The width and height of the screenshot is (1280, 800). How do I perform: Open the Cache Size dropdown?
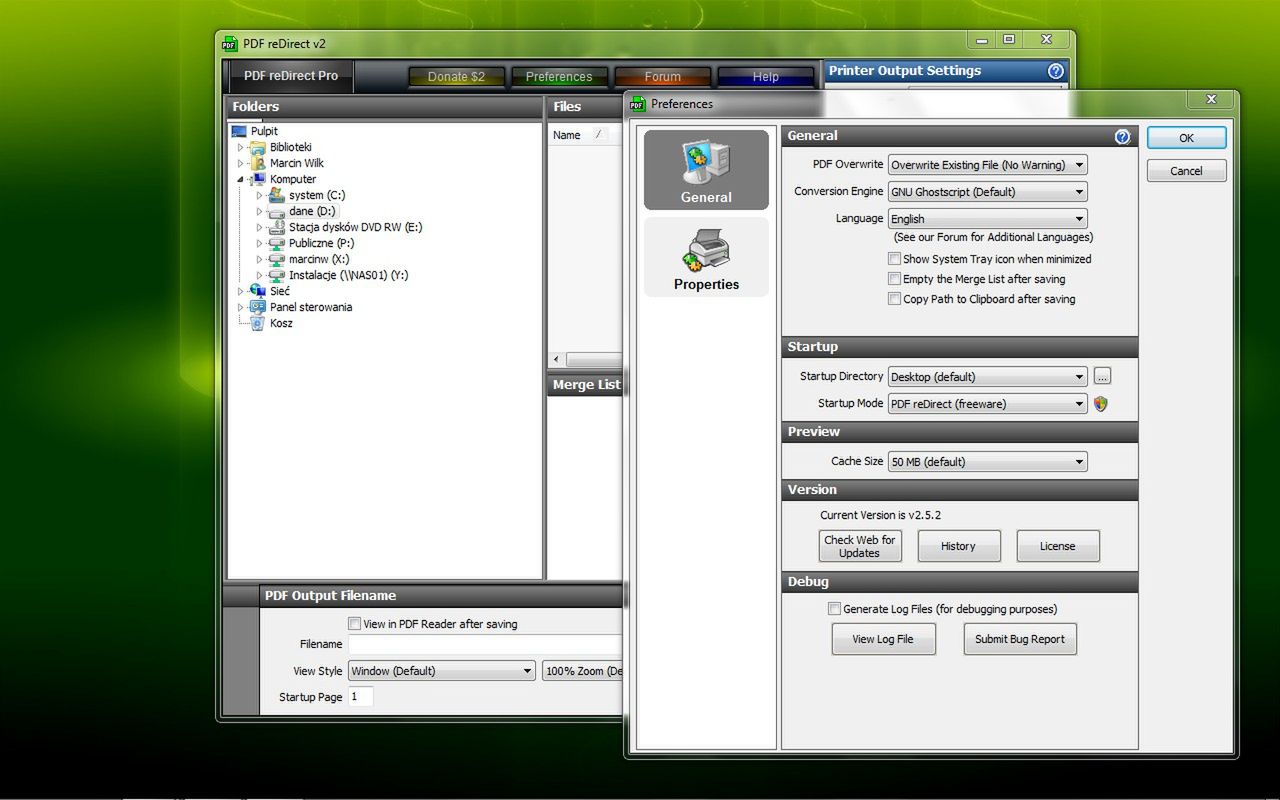(x=987, y=462)
